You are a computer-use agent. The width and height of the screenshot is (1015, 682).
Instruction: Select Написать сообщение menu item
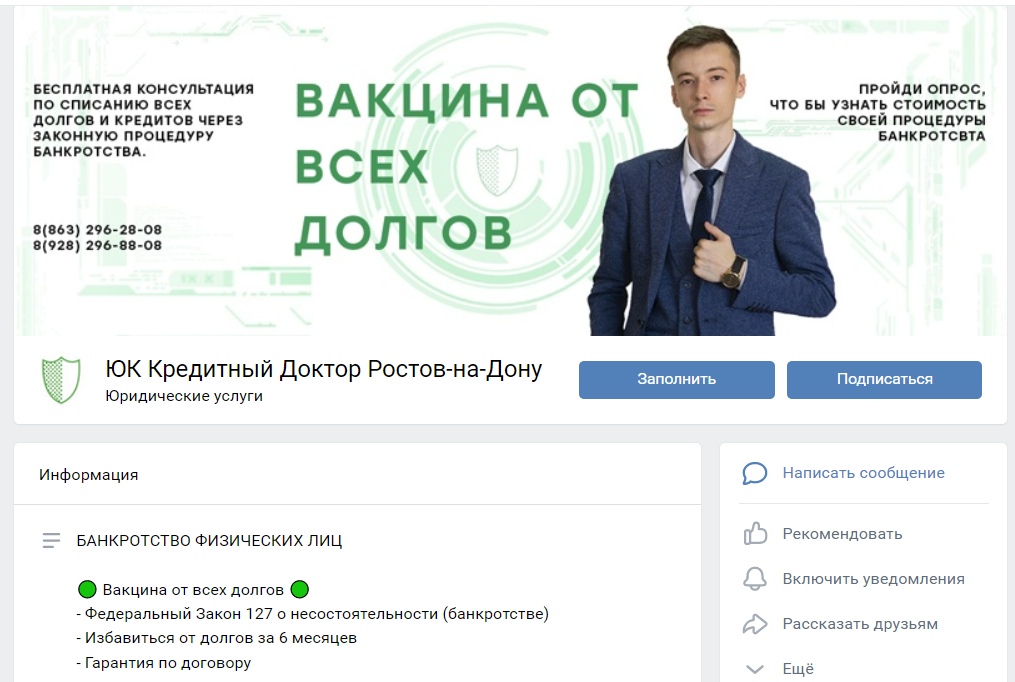coord(864,473)
